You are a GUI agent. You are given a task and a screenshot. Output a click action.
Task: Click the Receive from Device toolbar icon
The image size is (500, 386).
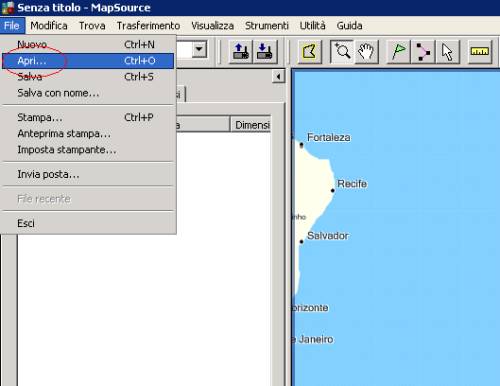[x=264, y=52]
